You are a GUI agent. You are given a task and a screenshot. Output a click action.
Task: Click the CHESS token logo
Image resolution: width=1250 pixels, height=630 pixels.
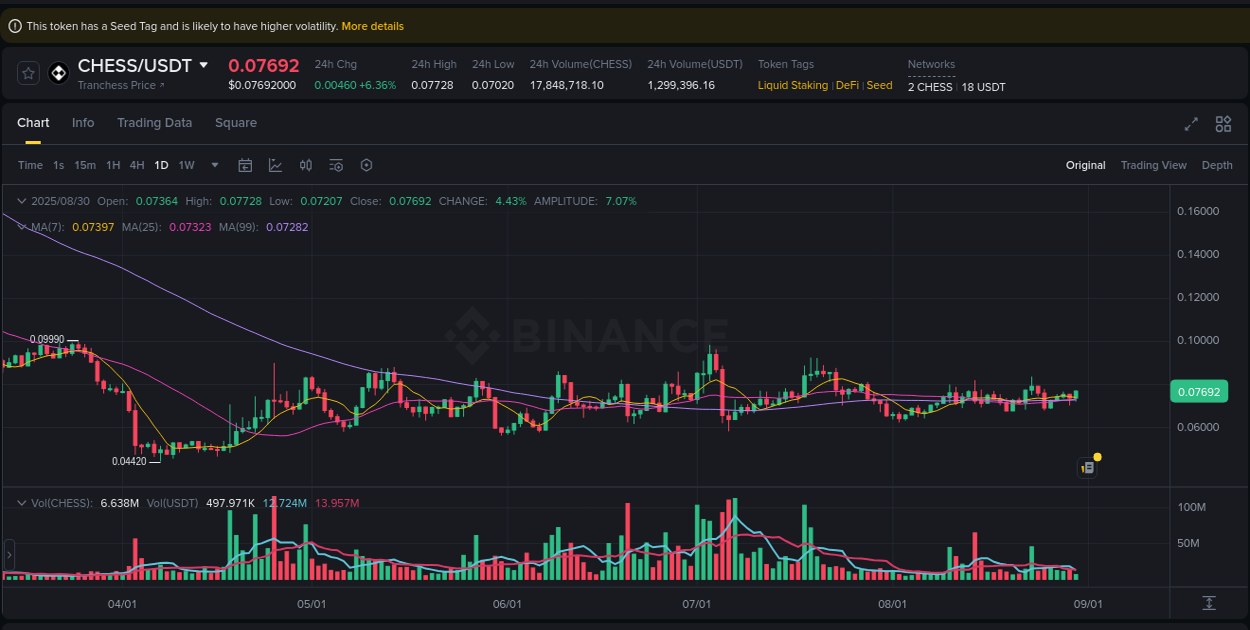(x=58, y=72)
